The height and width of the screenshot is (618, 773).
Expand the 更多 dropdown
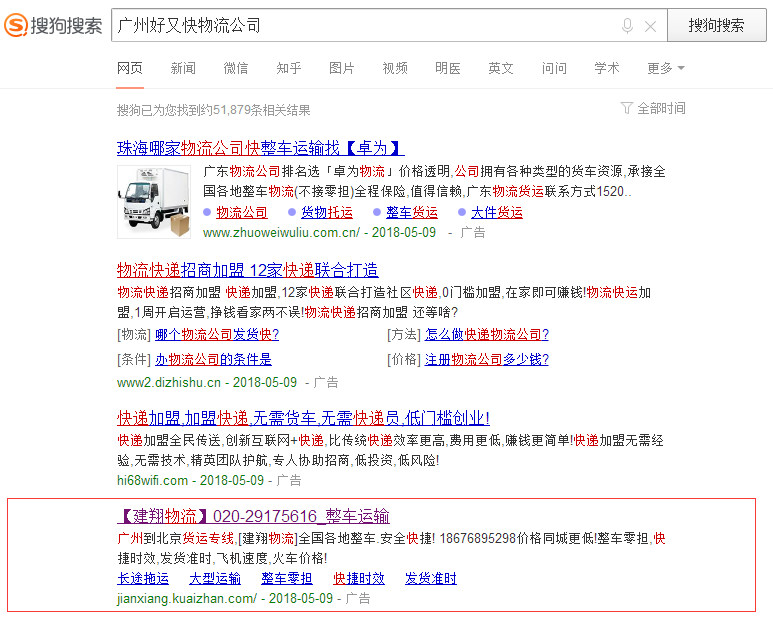666,68
